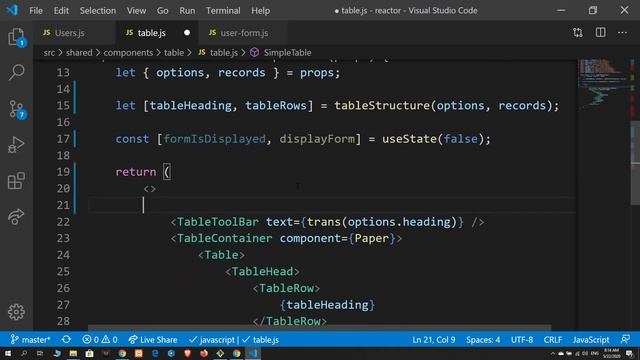Change end of line sequence CRLF
This screenshot has height=360, width=640.
pos(553,340)
